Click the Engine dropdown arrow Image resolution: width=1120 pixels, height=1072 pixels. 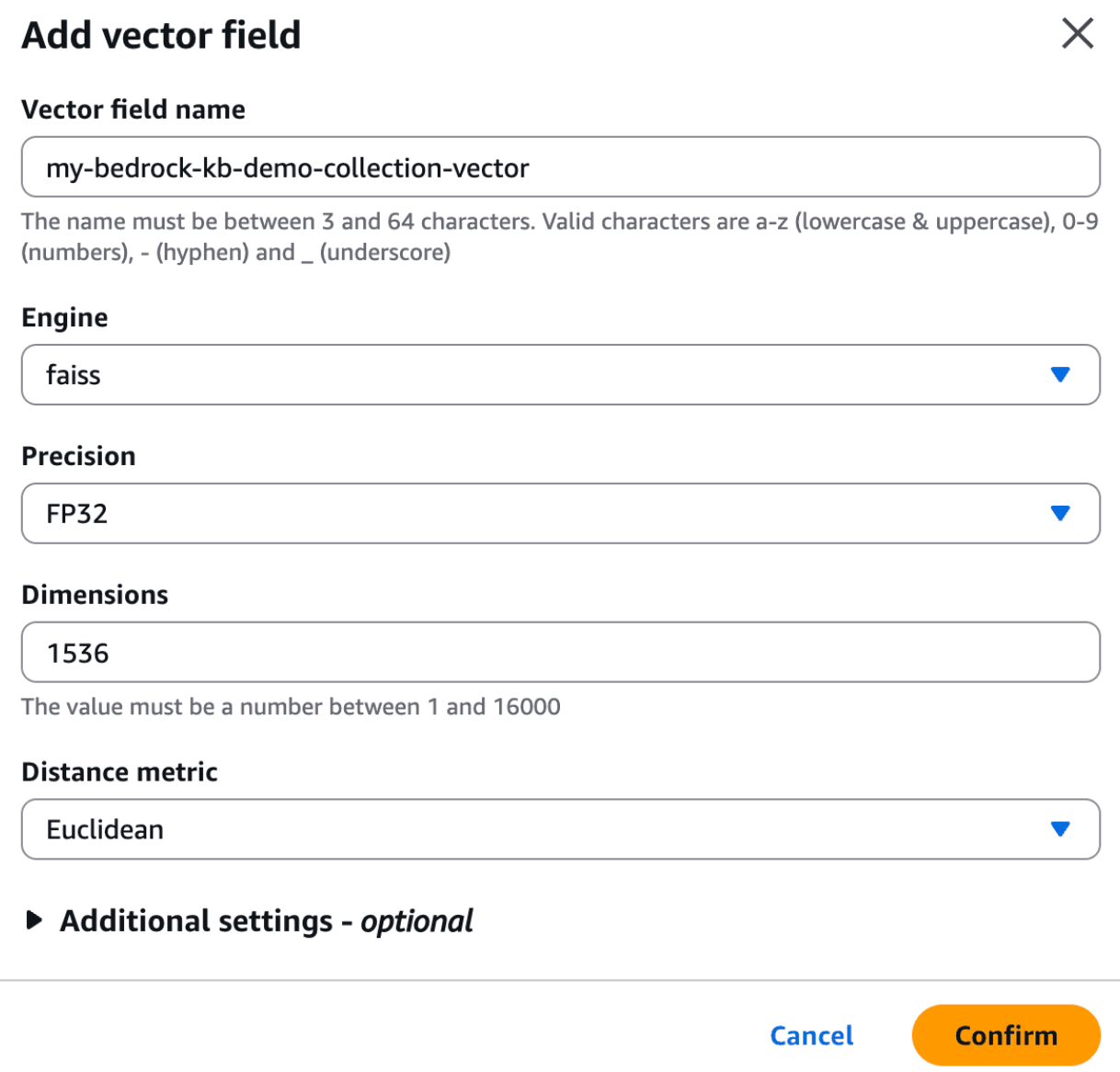(x=1059, y=374)
